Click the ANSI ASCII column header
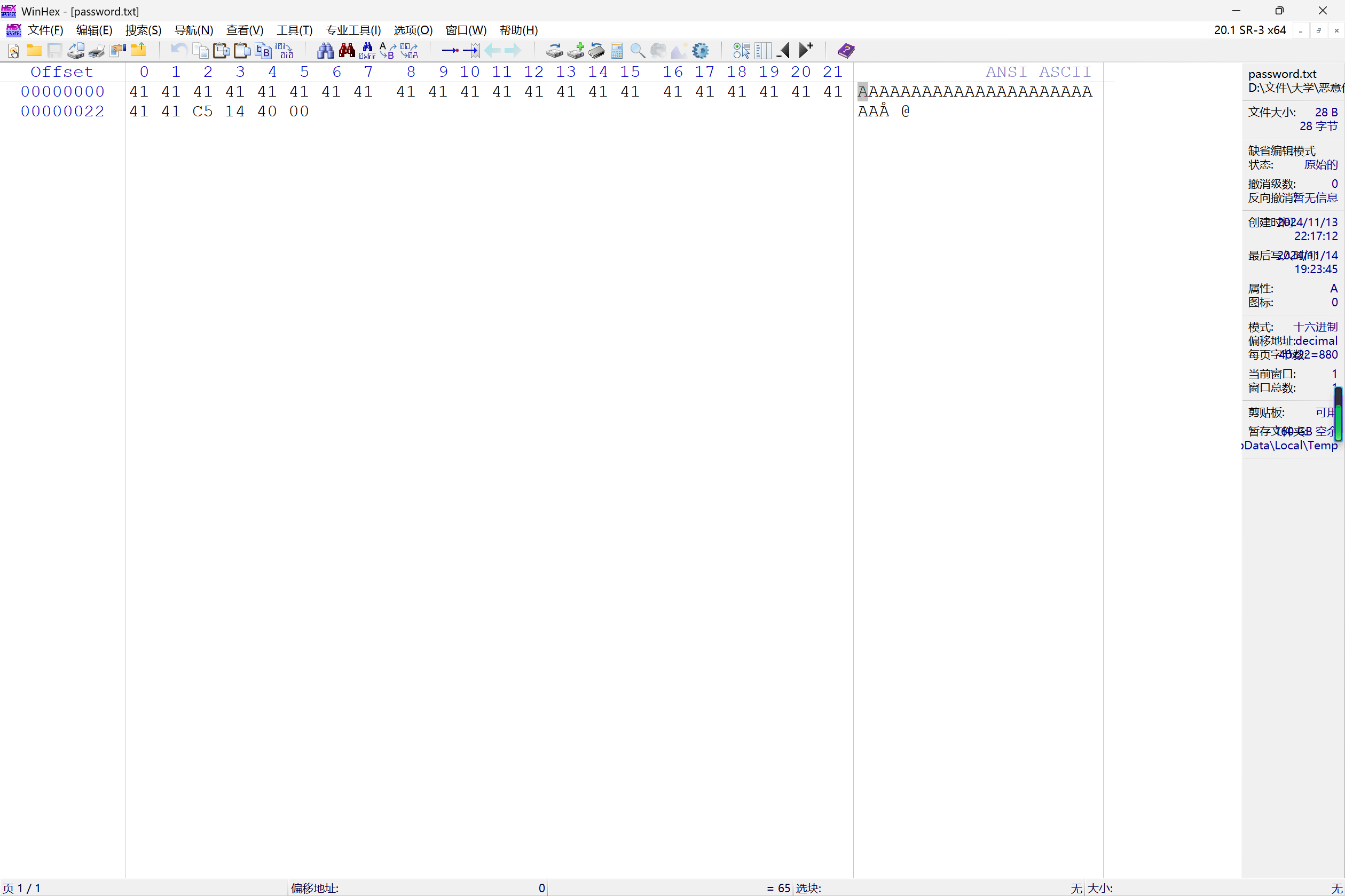The image size is (1345, 896). (1038, 72)
